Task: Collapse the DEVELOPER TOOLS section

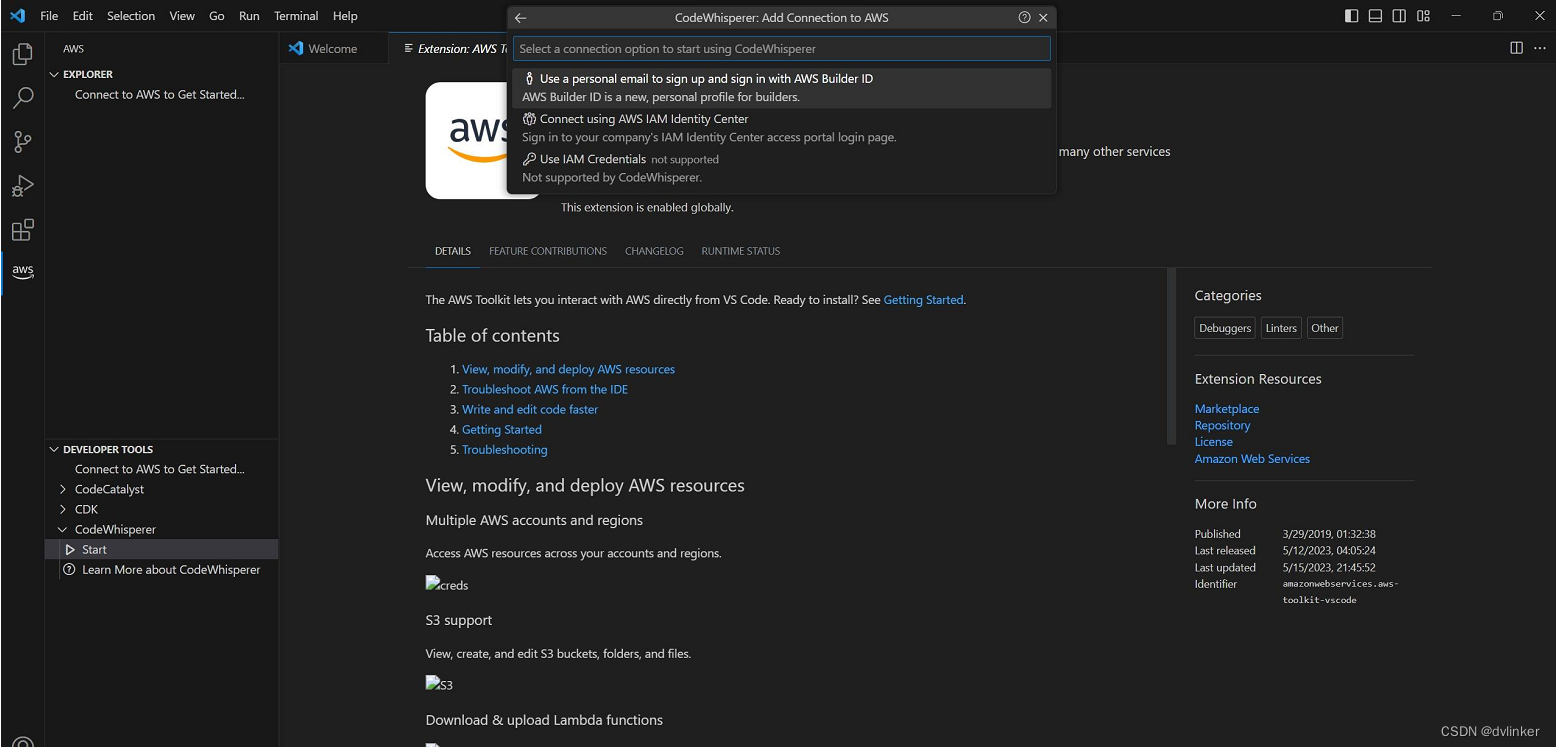Action: click(x=54, y=450)
